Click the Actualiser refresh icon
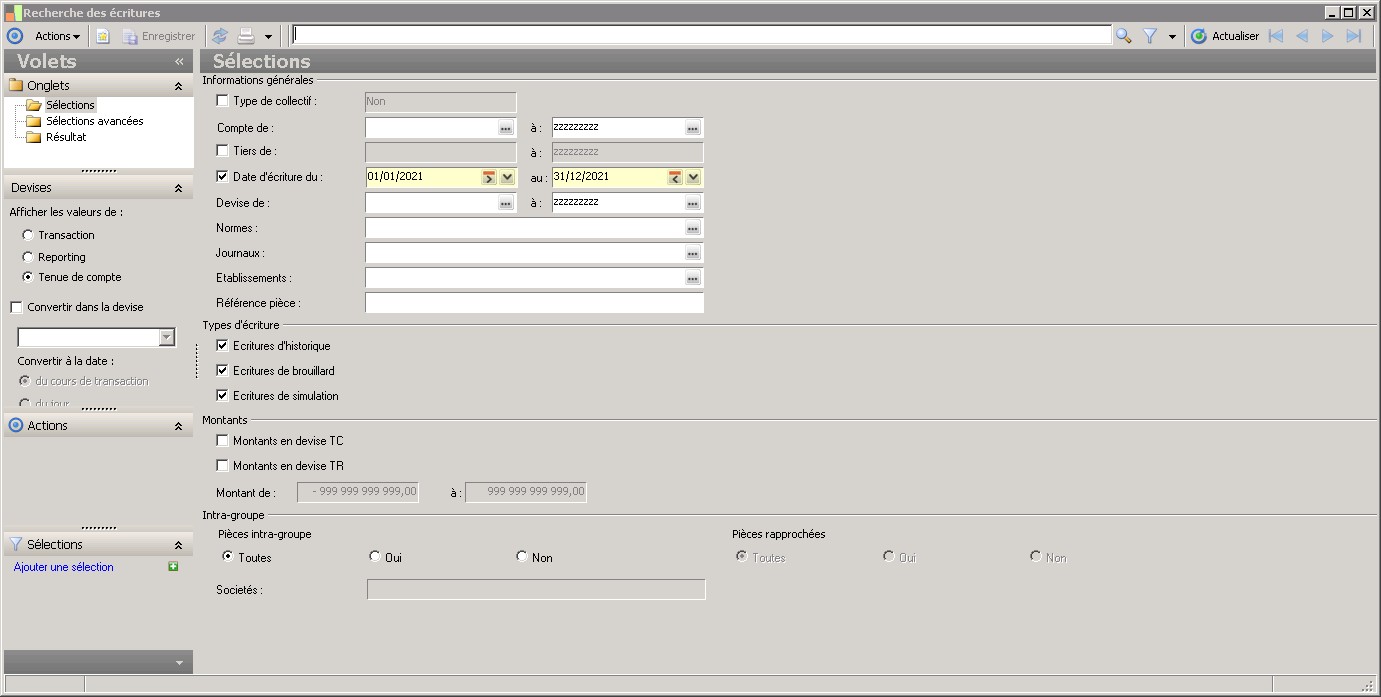1381x697 pixels. click(1199, 36)
